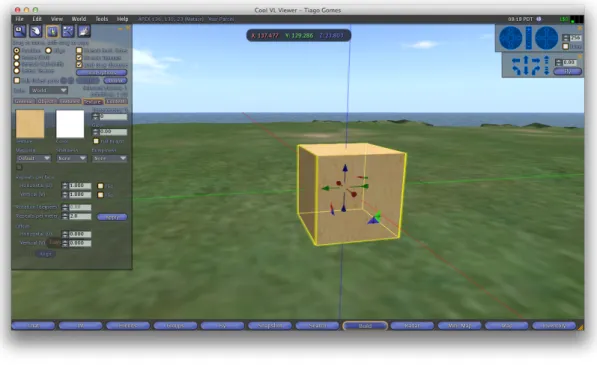Screen dimensions: 597x365
Task: Open the Edit menu
Action: click(x=37, y=19)
